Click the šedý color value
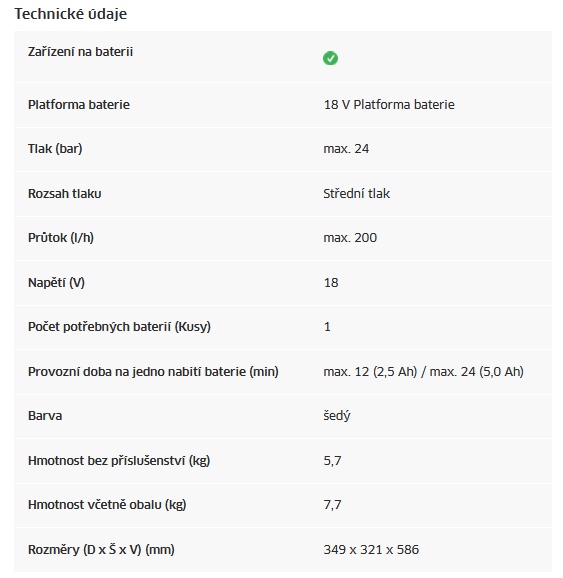This screenshot has width=563, height=578. 337,416
